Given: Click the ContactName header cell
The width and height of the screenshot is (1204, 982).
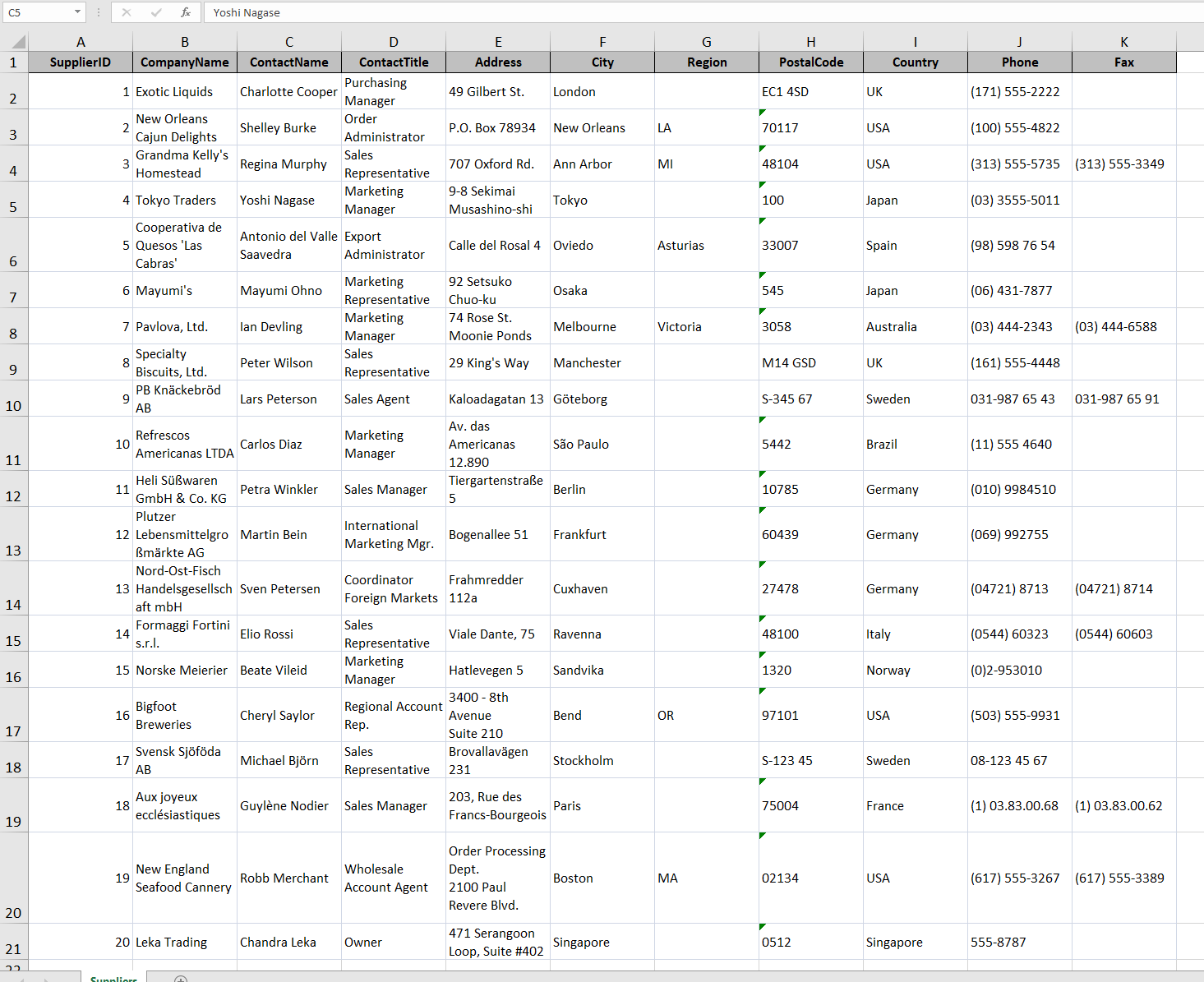Looking at the screenshot, I should tap(289, 62).
